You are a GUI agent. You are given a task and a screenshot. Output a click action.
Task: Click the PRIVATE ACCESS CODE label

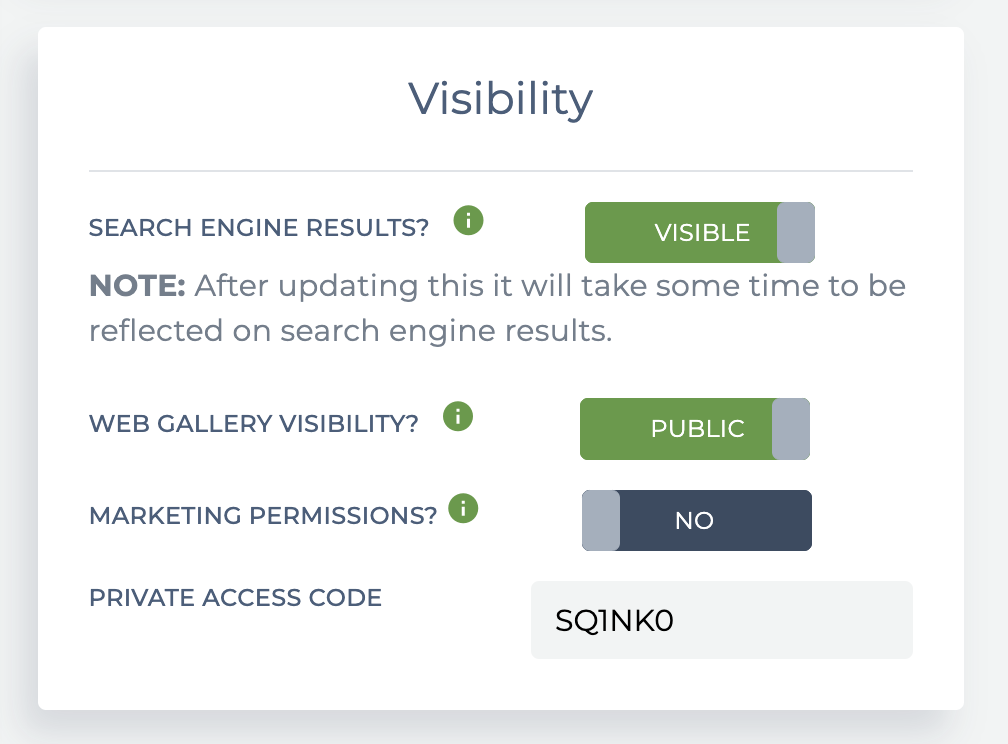[x=235, y=597]
